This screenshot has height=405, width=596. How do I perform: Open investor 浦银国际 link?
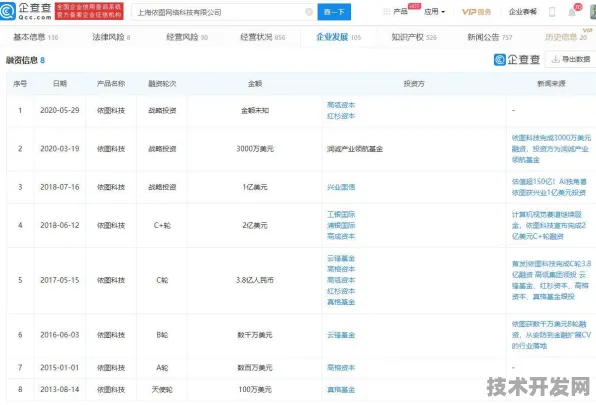point(341,225)
